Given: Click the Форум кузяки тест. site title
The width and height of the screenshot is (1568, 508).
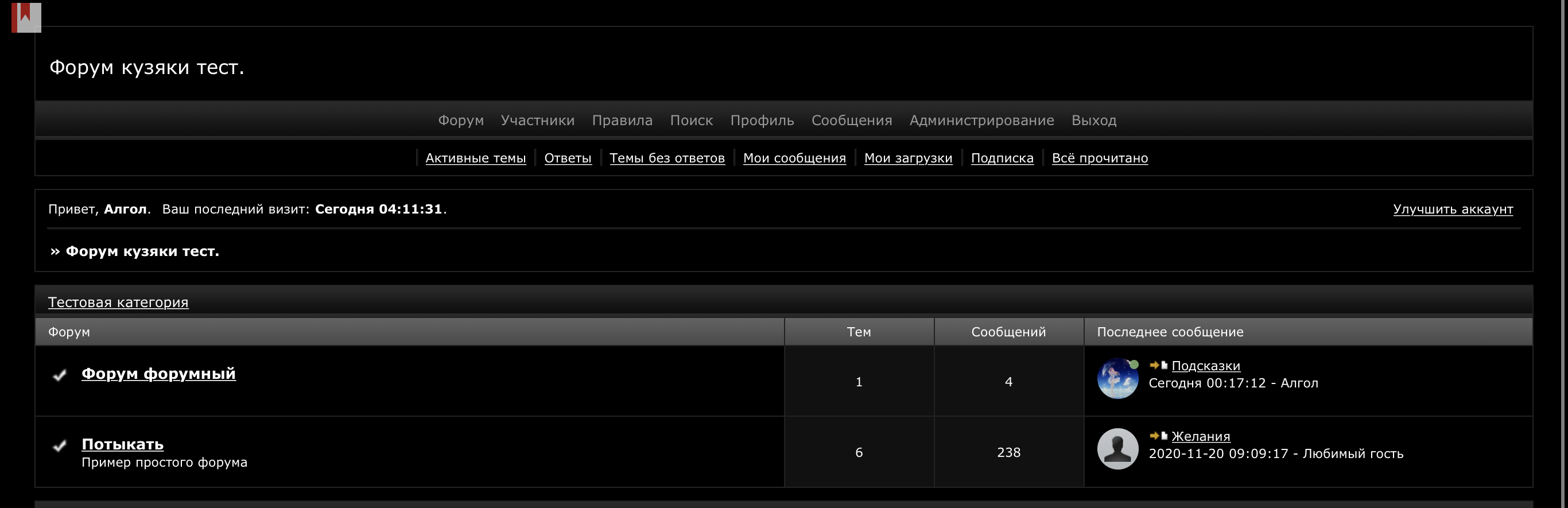Looking at the screenshot, I should tap(147, 67).
